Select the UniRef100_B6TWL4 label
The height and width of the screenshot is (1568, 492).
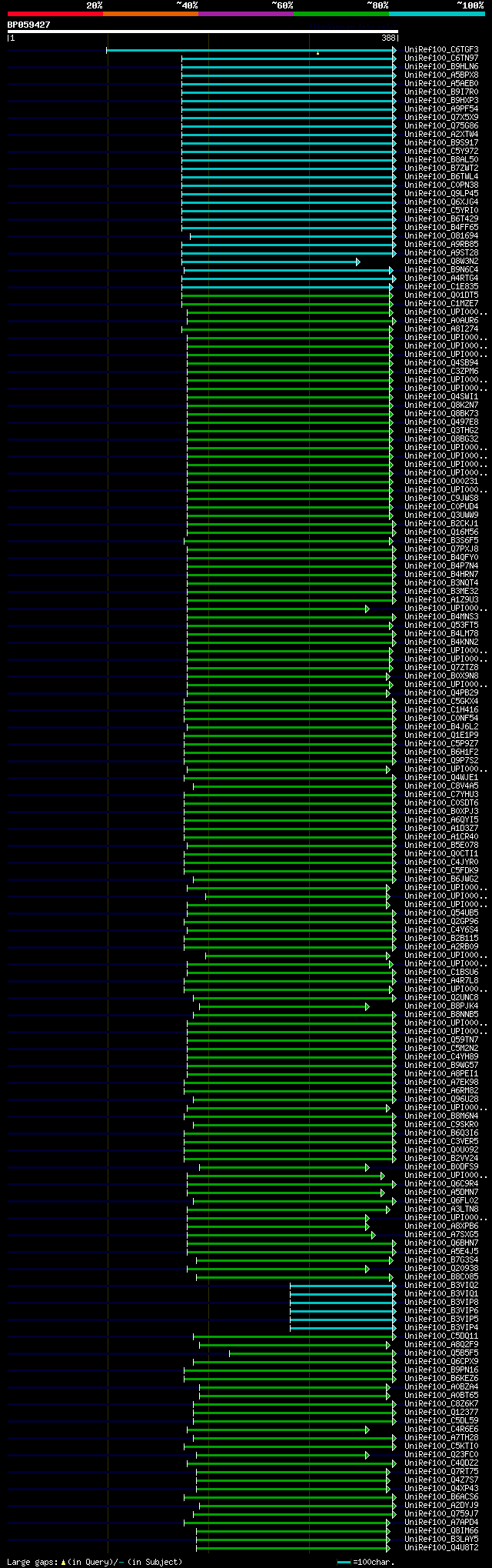[x=441, y=177]
